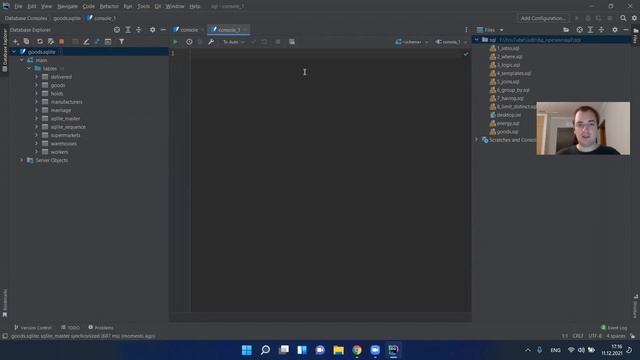Screen dimensions: 640x360
Task: Click the Filter funnel icon in Database Explorer
Action: point(122,42)
